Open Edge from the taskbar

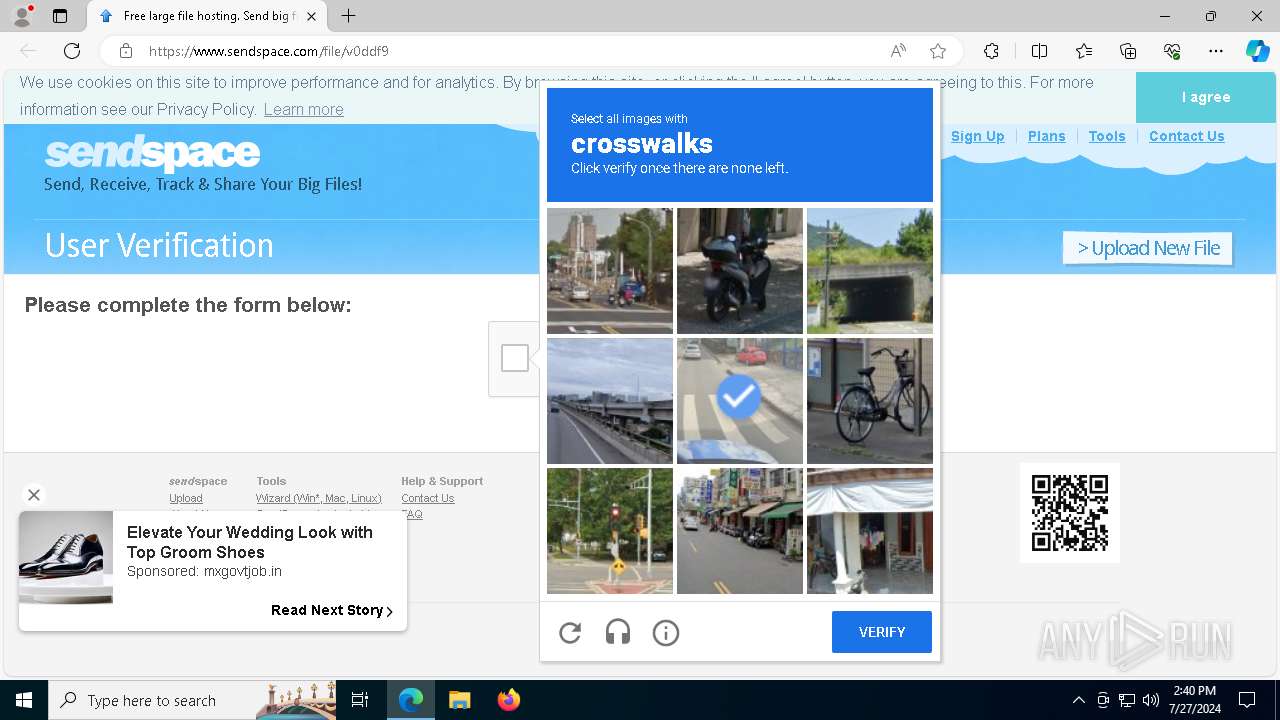tap(411, 700)
